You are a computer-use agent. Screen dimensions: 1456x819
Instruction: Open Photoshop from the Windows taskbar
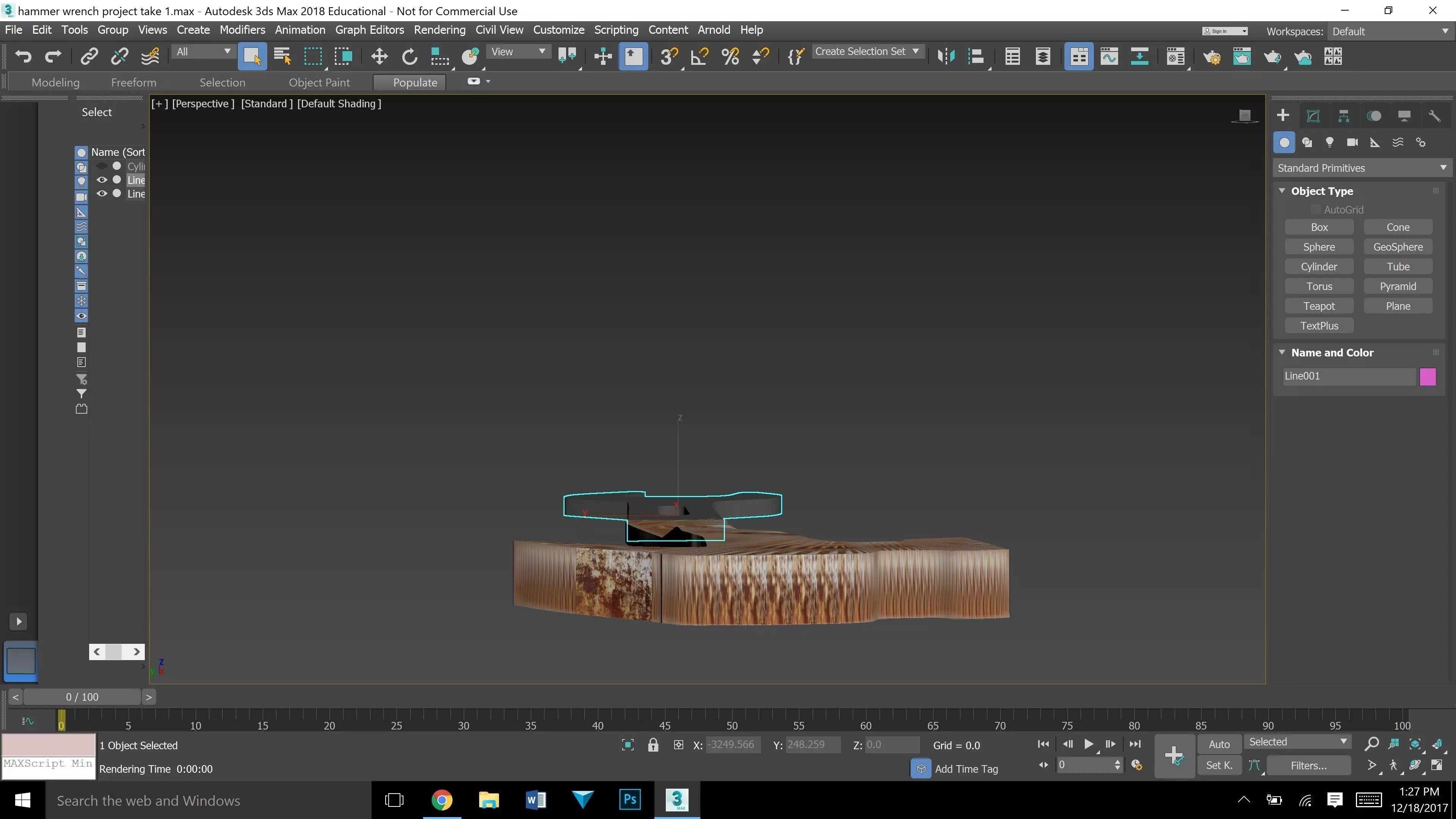point(630,799)
